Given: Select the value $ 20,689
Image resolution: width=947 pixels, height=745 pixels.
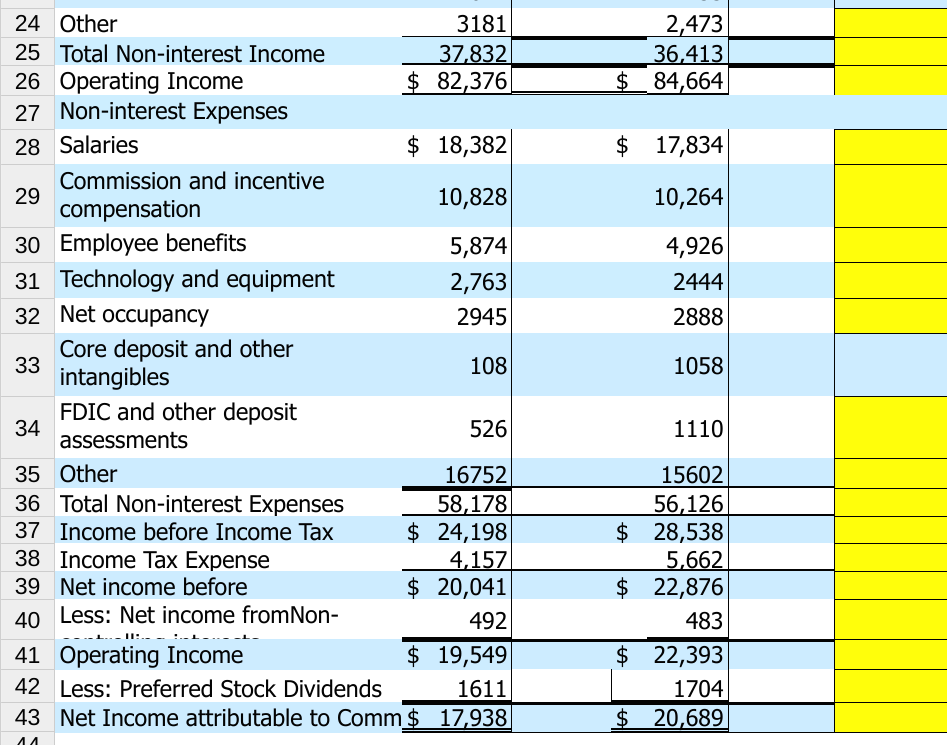Looking at the screenshot, I should [x=669, y=718].
